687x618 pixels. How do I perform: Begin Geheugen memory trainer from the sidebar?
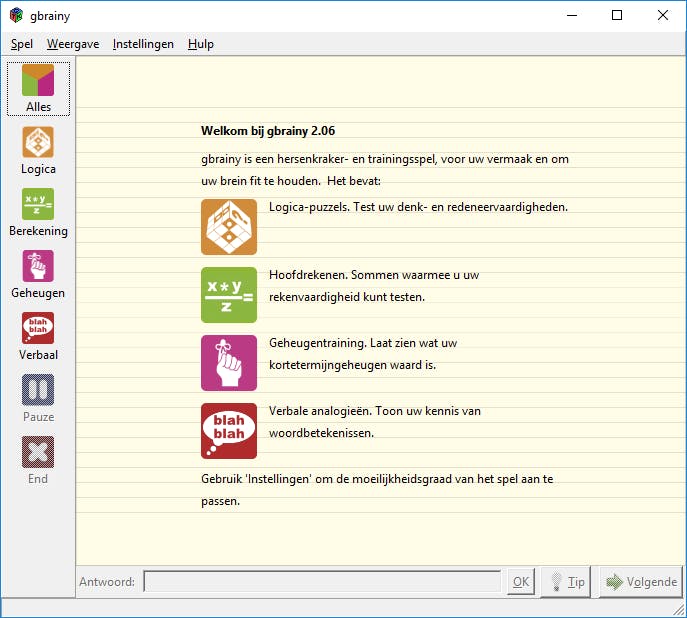point(38,275)
